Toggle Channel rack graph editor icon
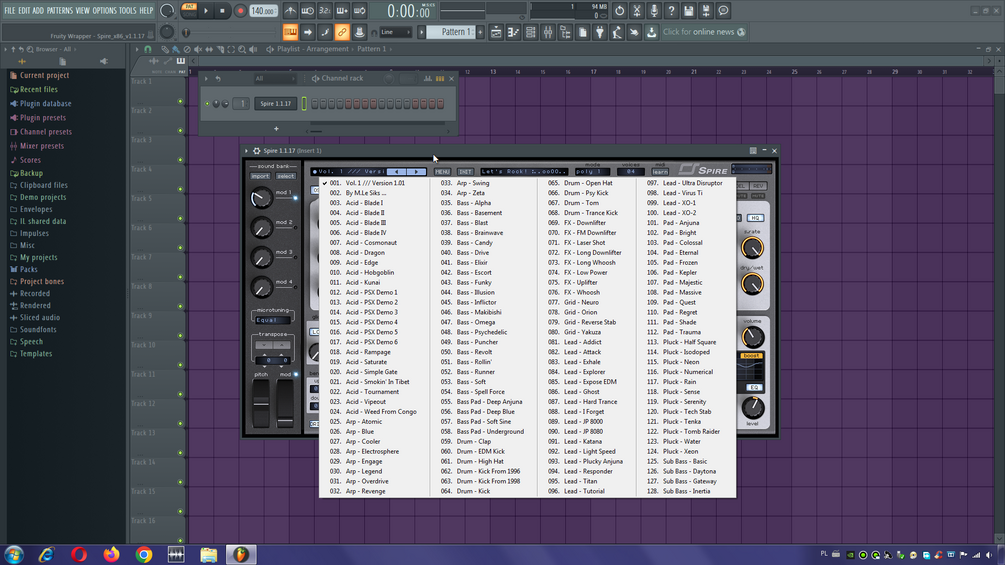 click(x=428, y=79)
